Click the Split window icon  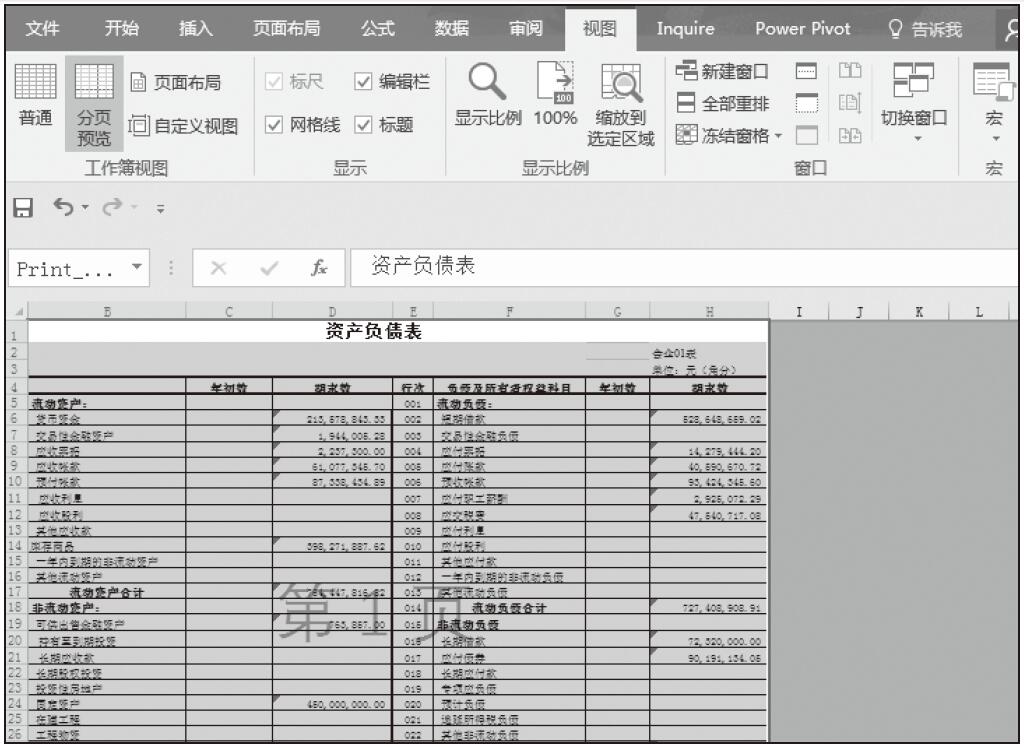(x=807, y=71)
